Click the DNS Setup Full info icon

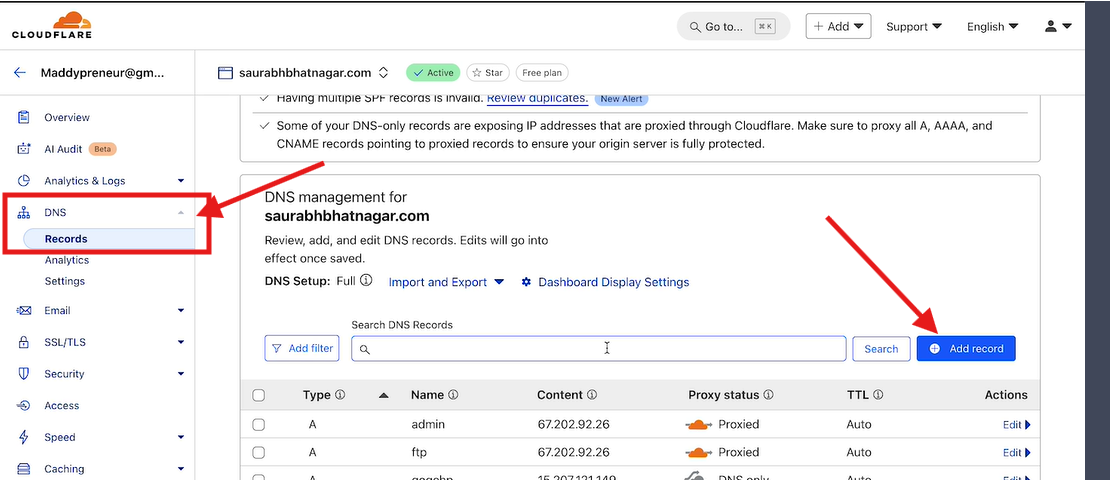pyautogui.click(x=366, y=280)
